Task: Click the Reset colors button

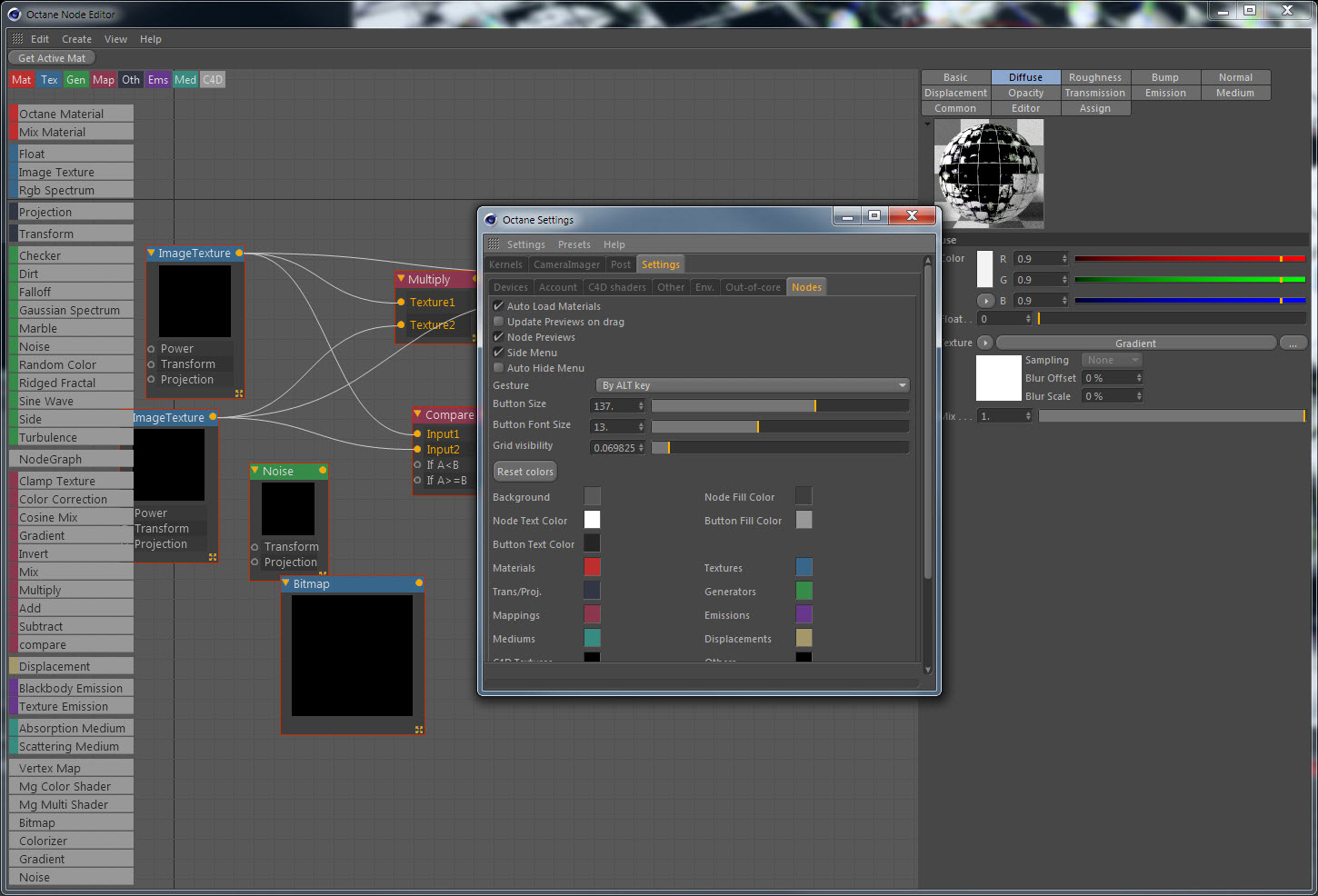Action: [x=525, y=472]
